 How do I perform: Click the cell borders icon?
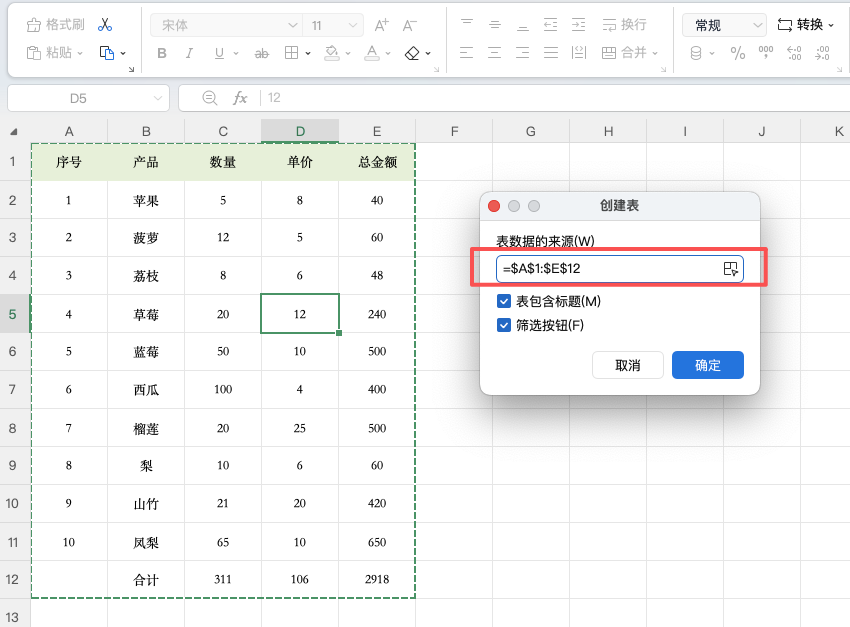tap(292, 53)
